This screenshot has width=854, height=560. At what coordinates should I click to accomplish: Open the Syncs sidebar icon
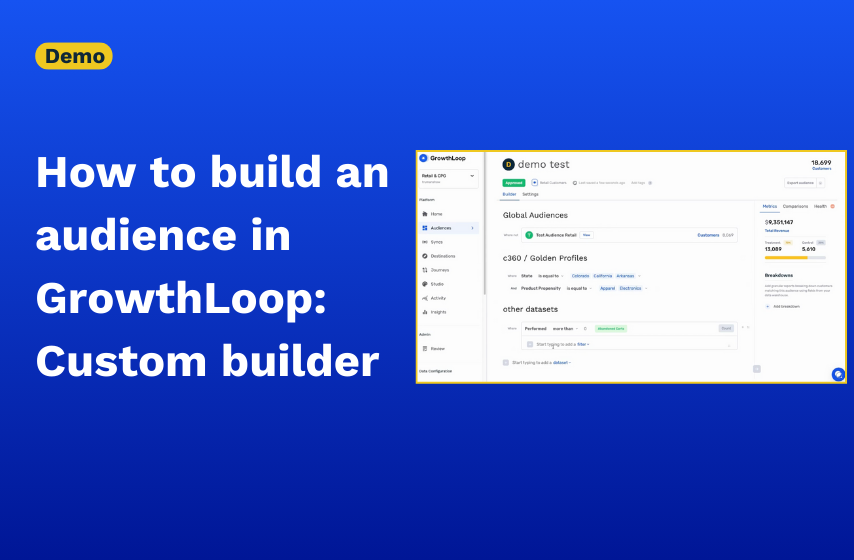(x=425, y=242)
